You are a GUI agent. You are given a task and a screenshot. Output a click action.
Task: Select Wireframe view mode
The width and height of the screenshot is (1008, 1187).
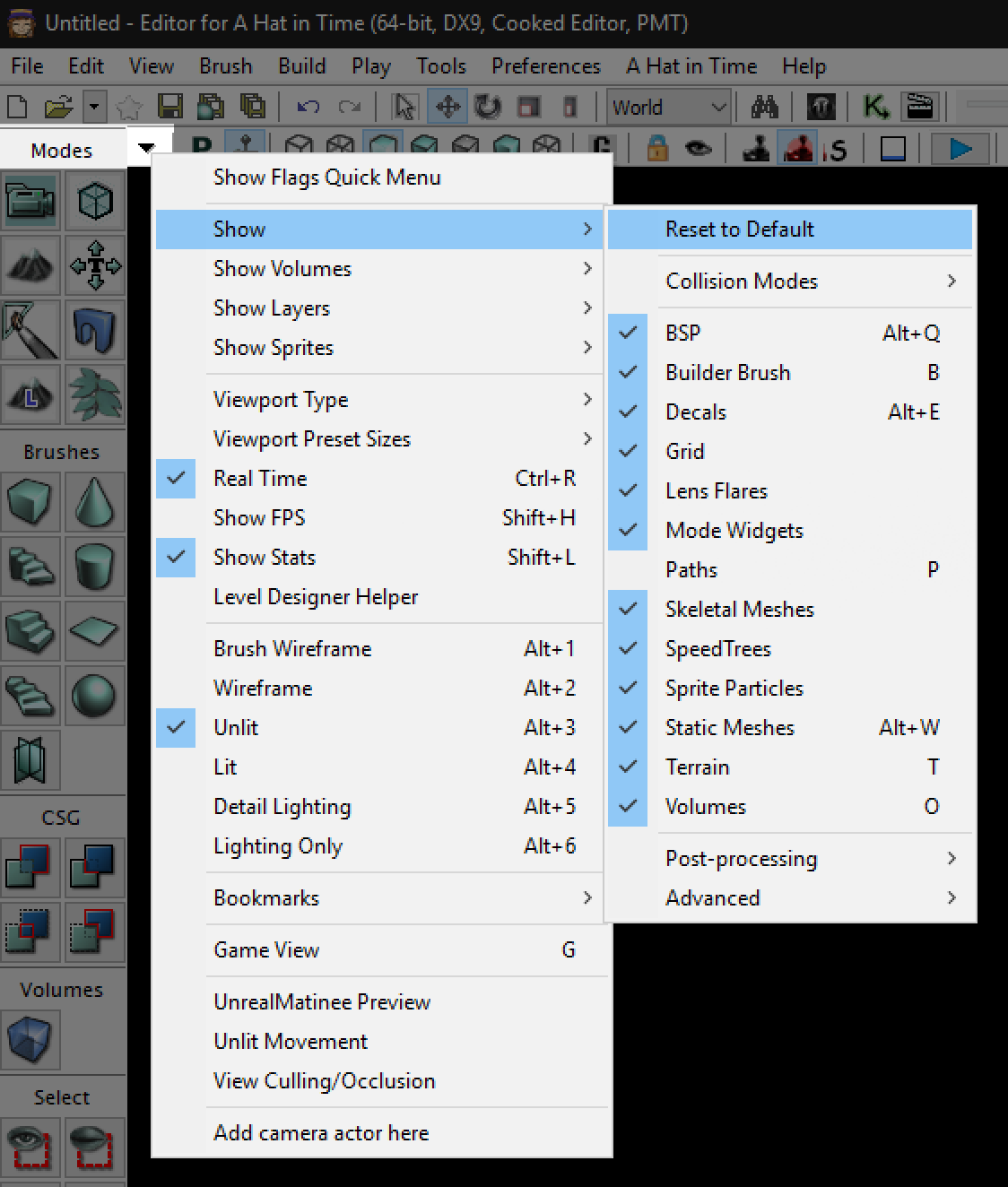pos(382,688)
